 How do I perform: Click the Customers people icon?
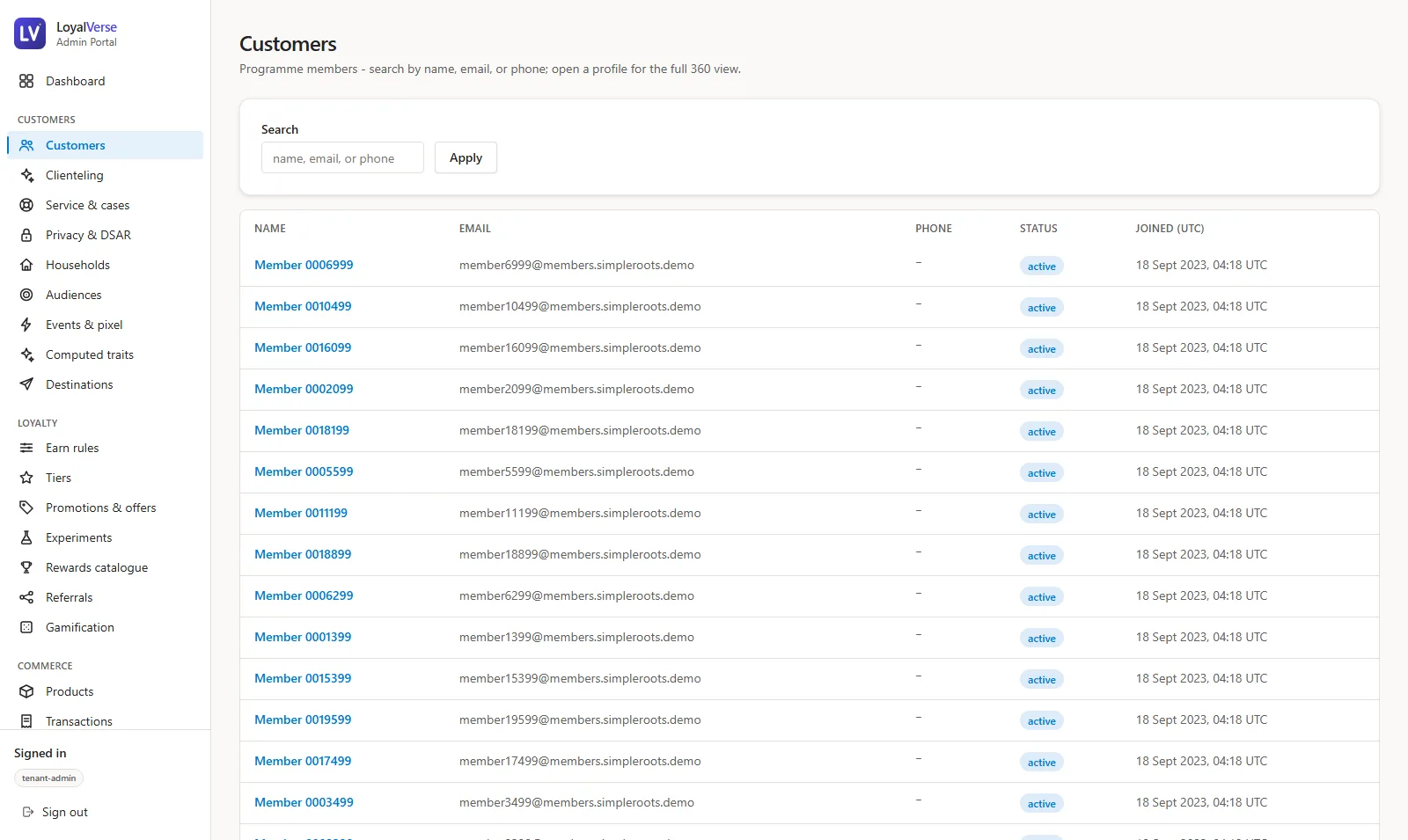pyautogui.click(x=26, y=145)
